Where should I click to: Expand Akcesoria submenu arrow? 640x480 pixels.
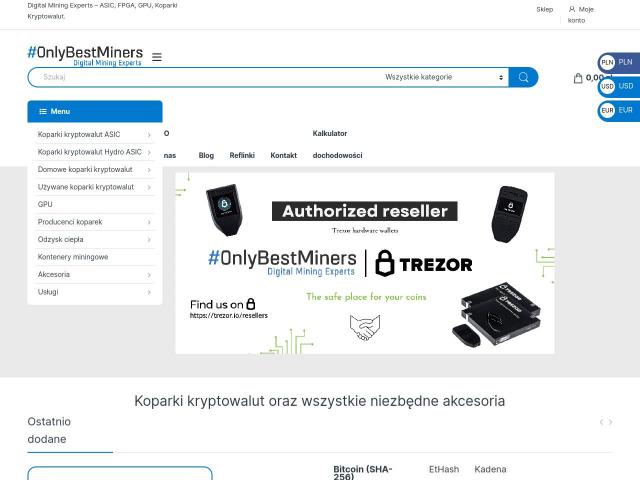pyautogui.click(x=149, y=275)
